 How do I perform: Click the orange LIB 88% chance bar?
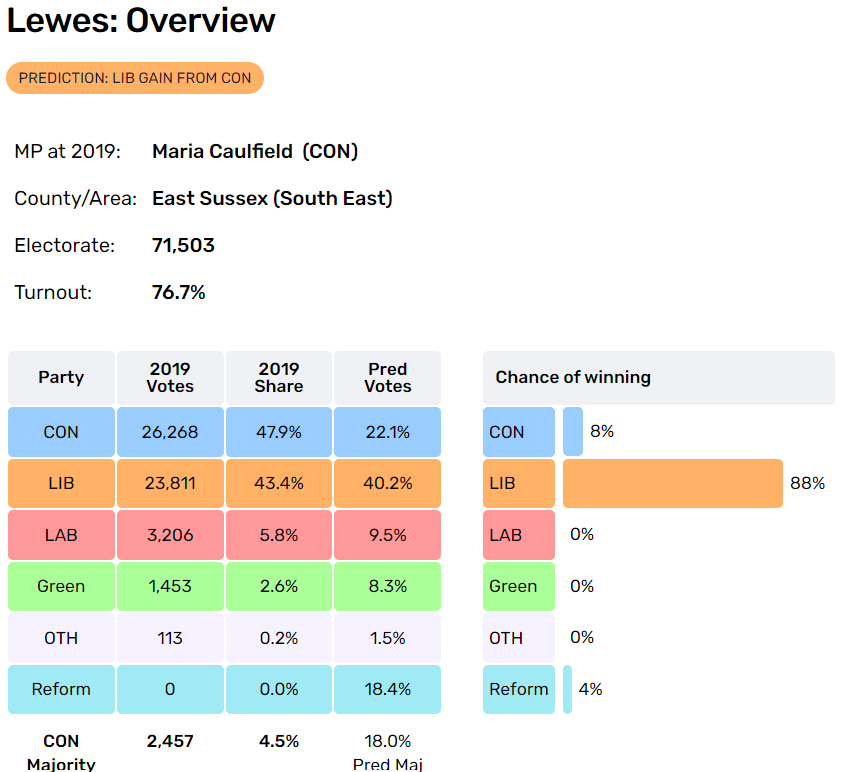coord(673,483)
